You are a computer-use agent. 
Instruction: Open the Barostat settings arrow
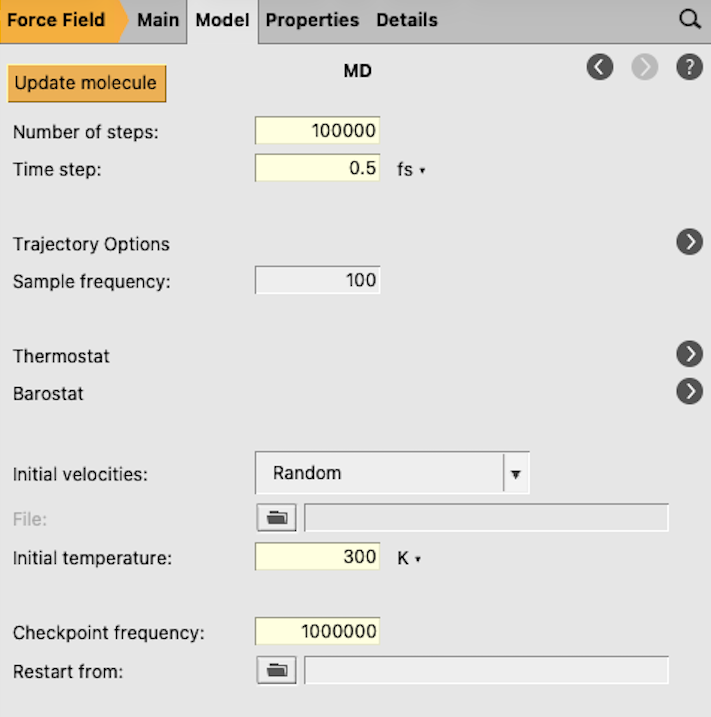(689, 391)
